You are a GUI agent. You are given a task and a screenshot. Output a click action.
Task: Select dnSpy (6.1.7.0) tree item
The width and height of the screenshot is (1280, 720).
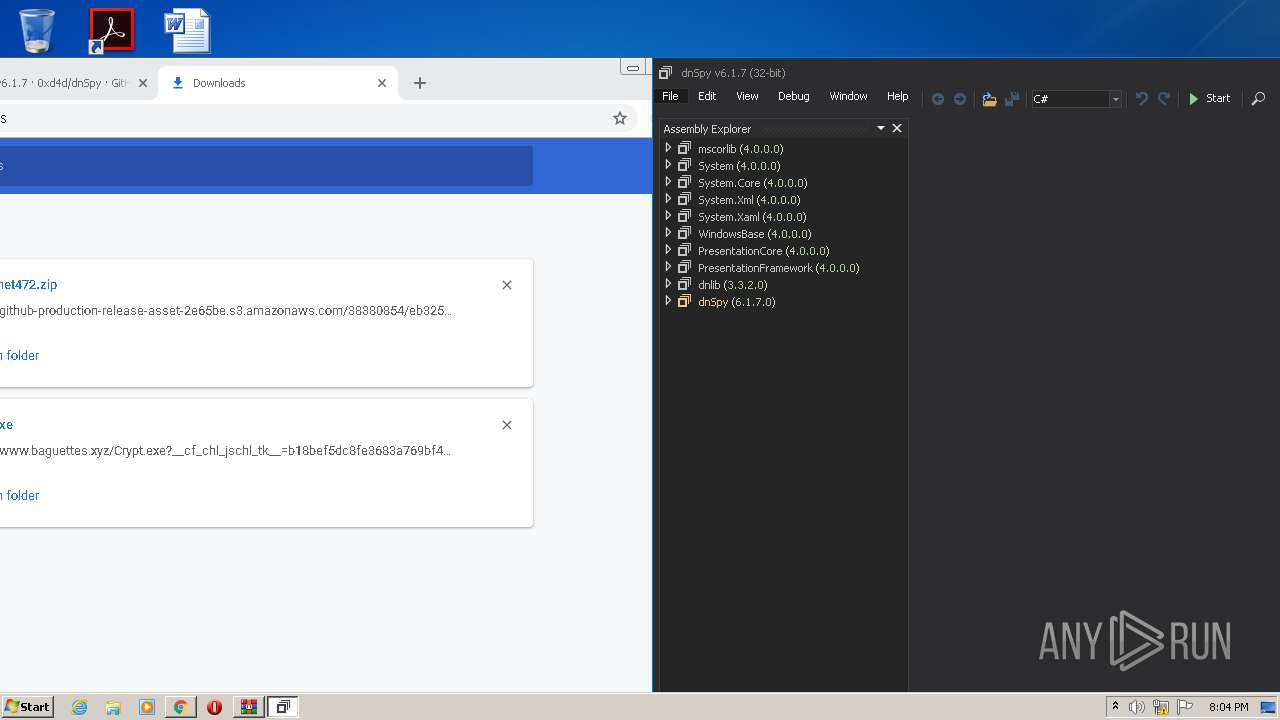(736, 302)
